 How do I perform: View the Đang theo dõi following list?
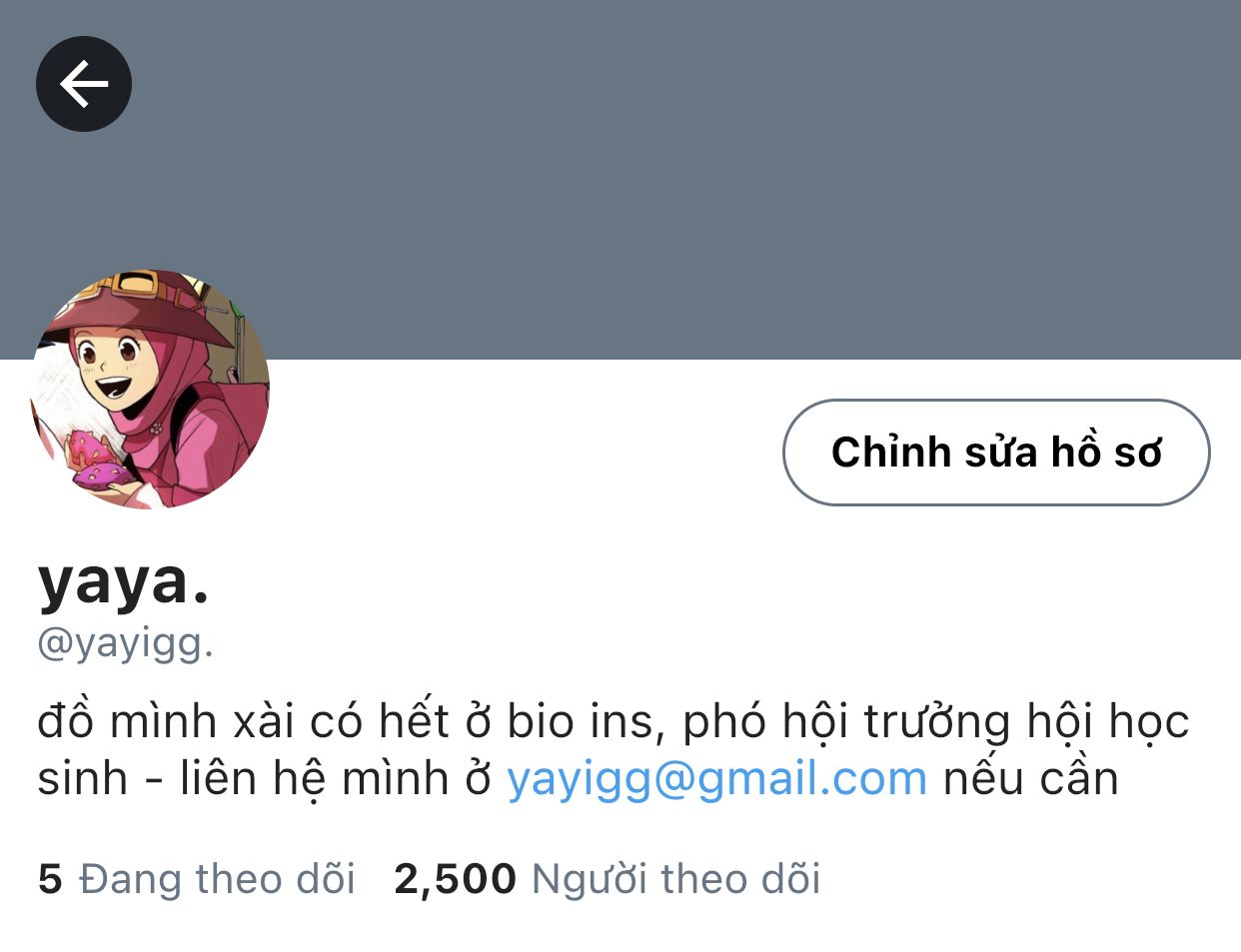coord(197,879)
